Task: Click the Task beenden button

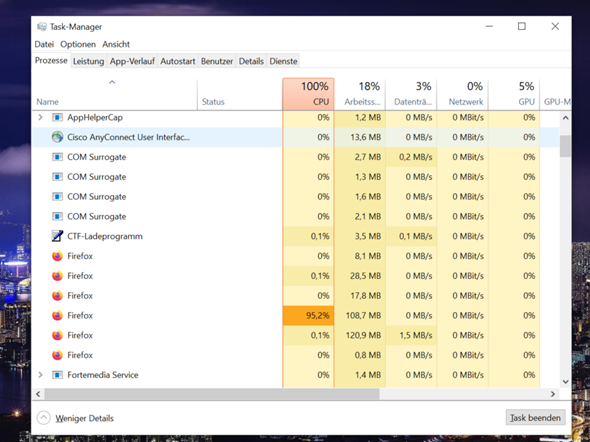Action: click(x=535, y=418)
